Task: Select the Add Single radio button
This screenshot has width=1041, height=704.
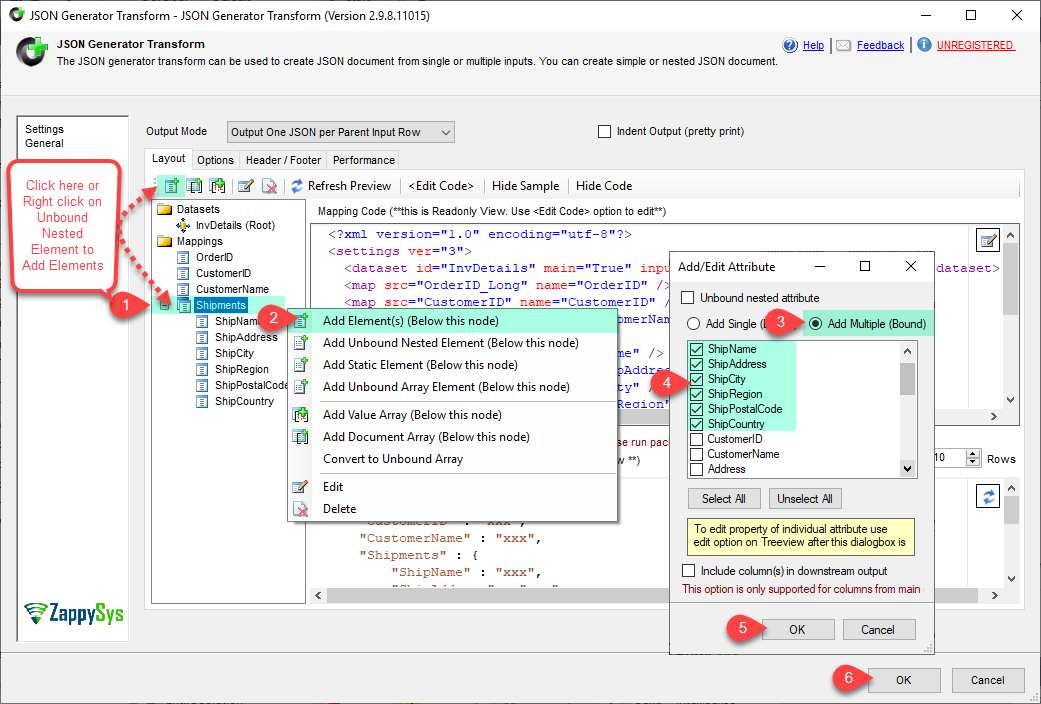Action: coord(694,324)
